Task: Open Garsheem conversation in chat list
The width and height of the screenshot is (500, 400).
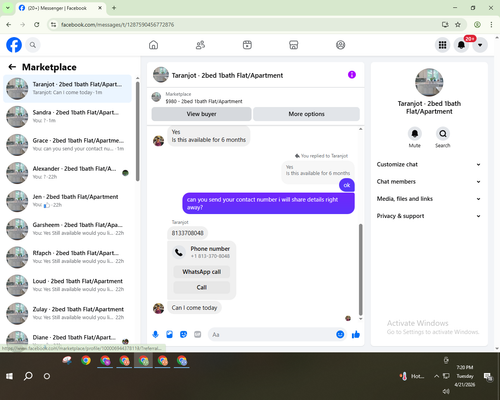Action: 67,229
